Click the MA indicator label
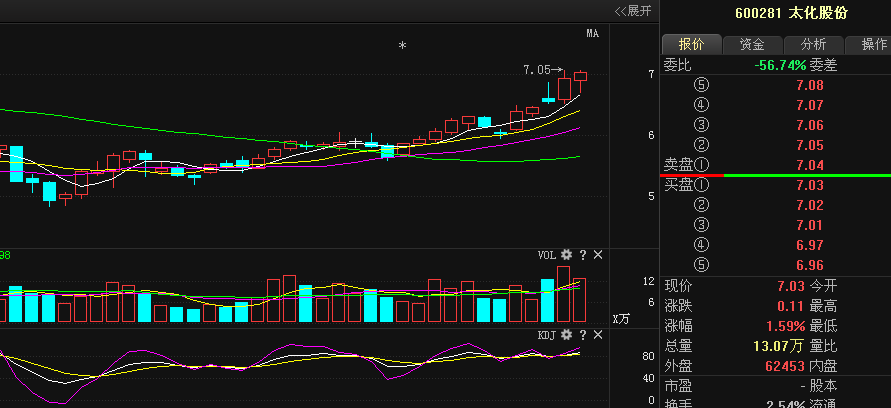This screenshot has width=891, height=408. [x=592, y=34]
